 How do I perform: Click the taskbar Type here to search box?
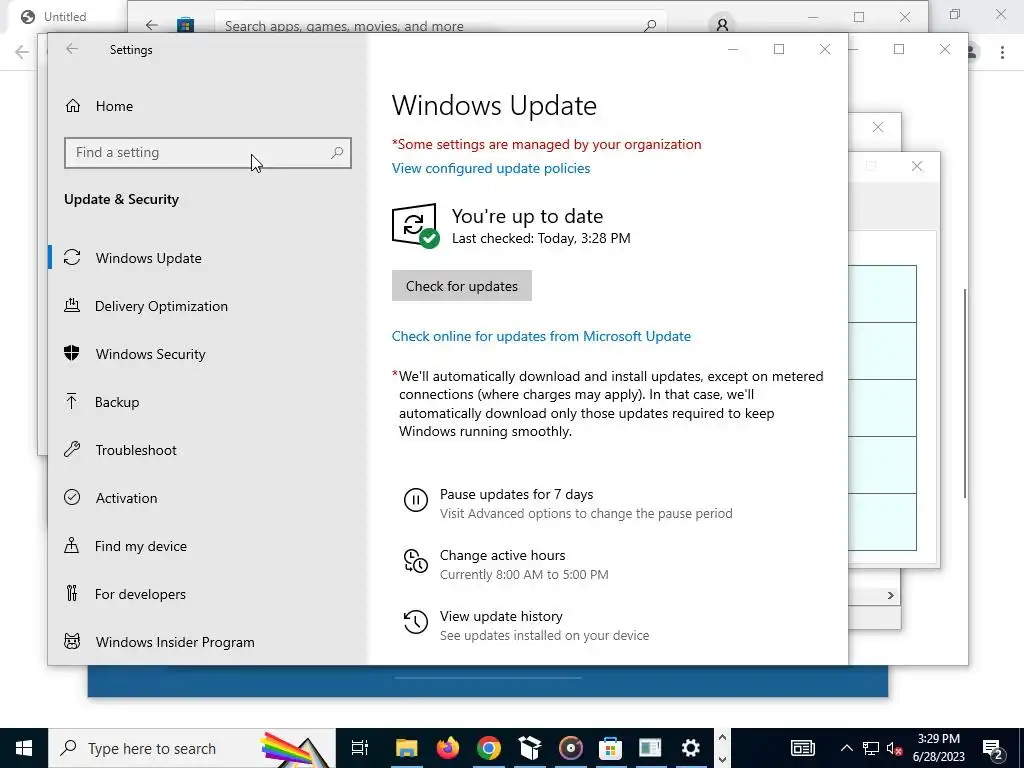click(x=192, y=748)
